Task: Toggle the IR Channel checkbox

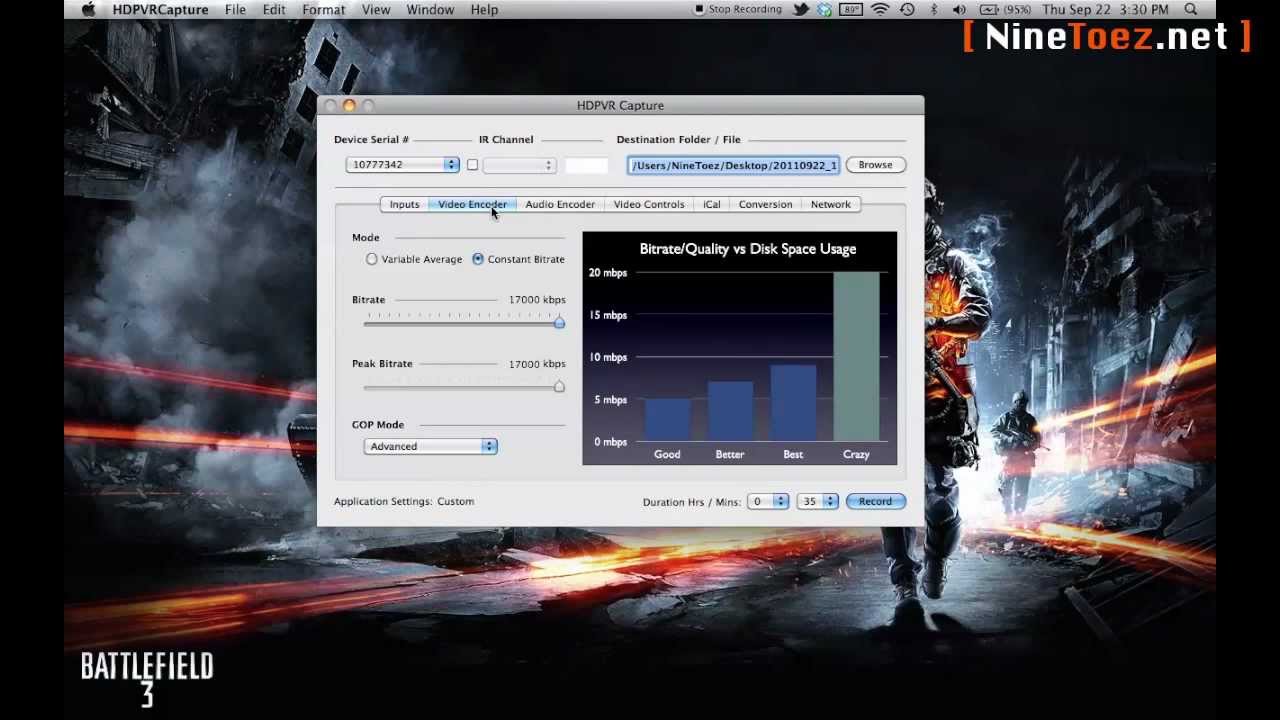Action: (472, 165)
